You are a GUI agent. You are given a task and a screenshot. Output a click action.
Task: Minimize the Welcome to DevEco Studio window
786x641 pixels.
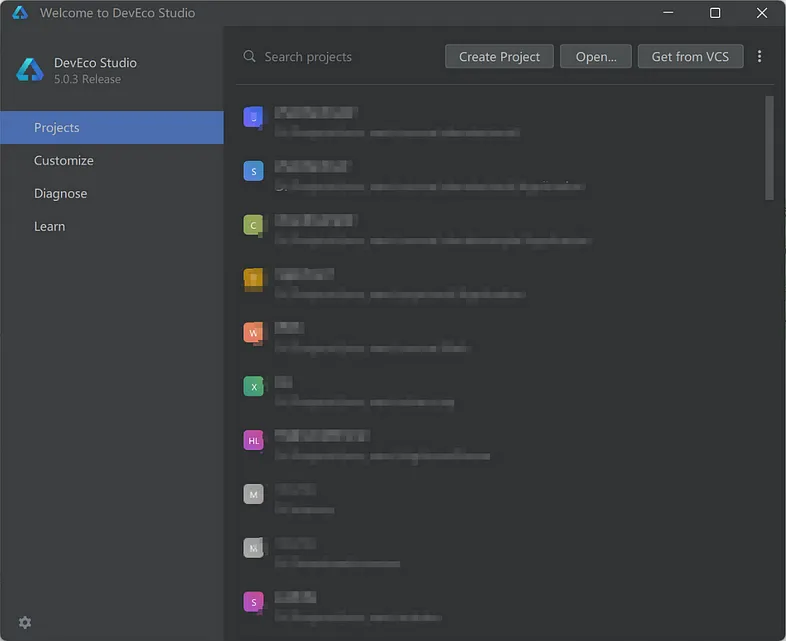[668, 13]
